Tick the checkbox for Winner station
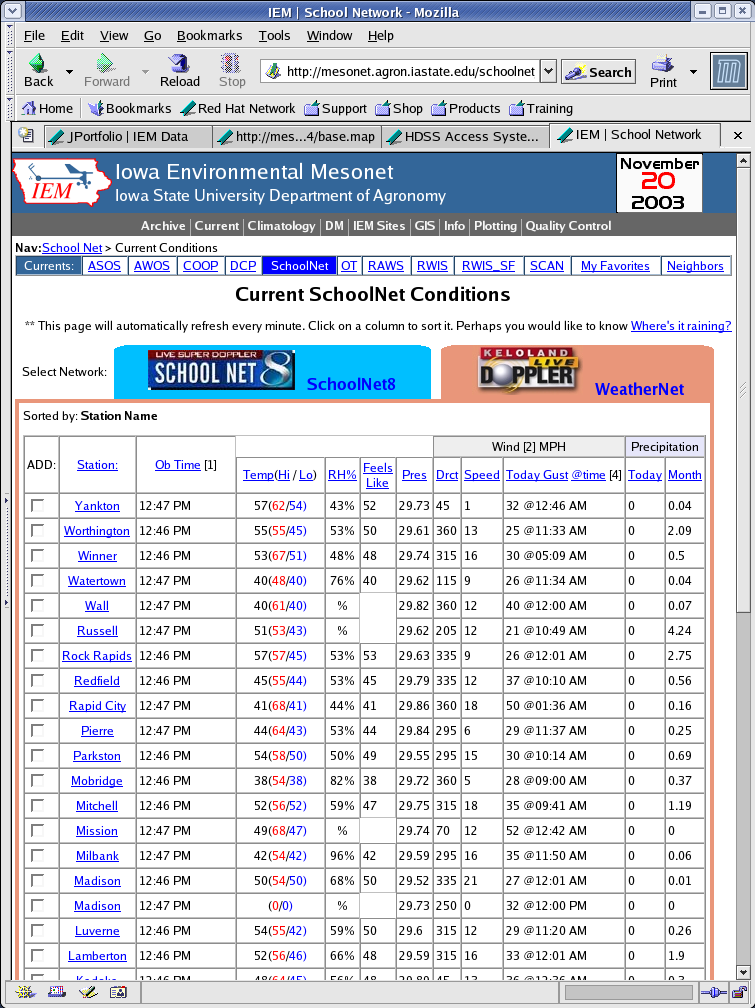This screenshot has width=755, height=1008. click(38, 556)
